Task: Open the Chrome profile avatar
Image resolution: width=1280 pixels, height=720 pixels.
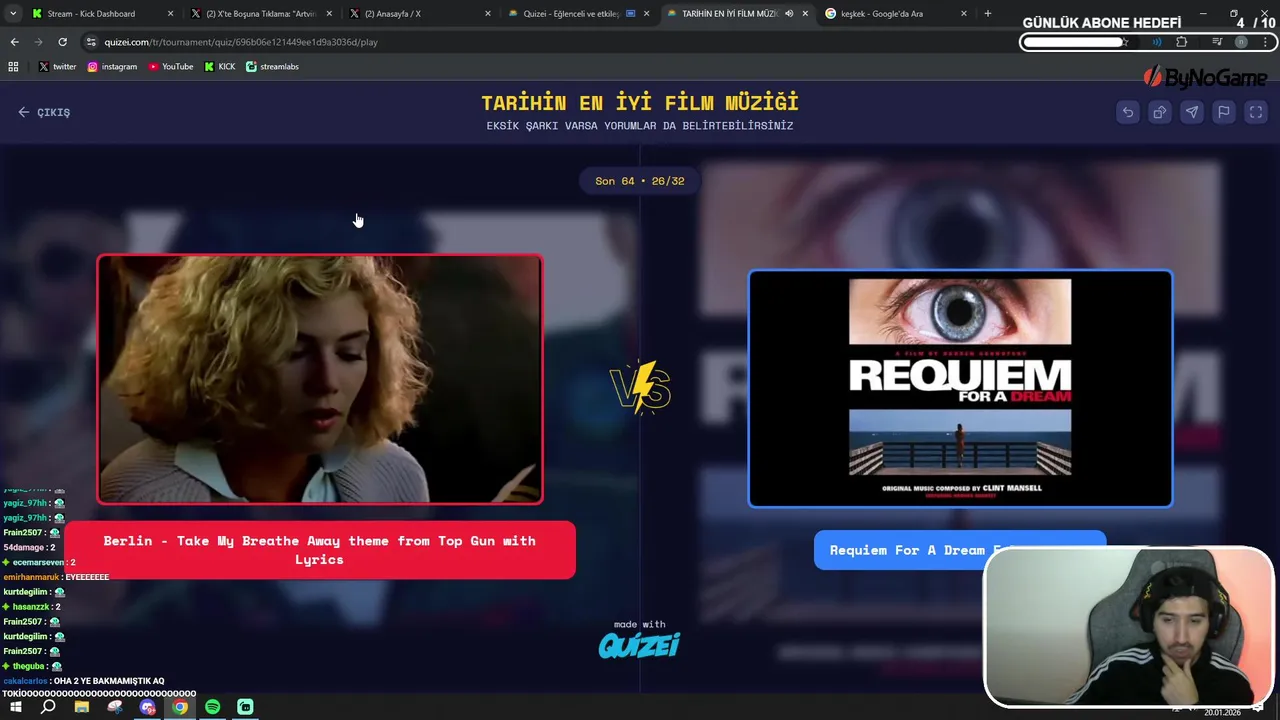Action: pyautogui.click(x=1241, y=42)
